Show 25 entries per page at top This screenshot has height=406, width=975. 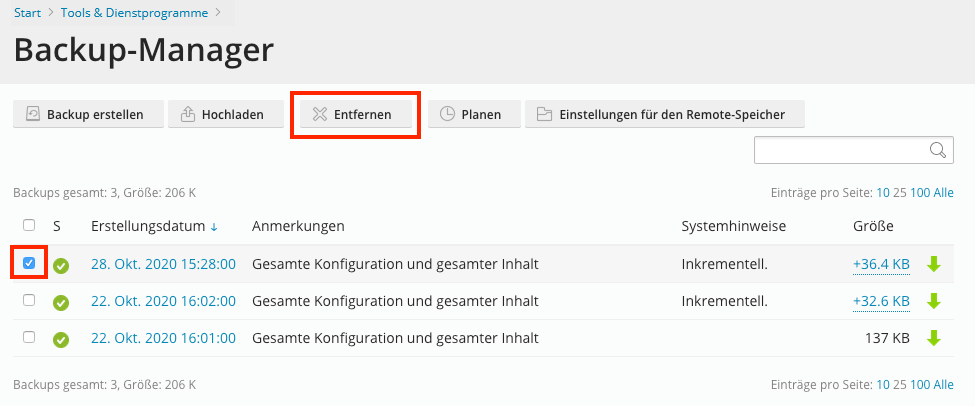[x=899, y=193]
